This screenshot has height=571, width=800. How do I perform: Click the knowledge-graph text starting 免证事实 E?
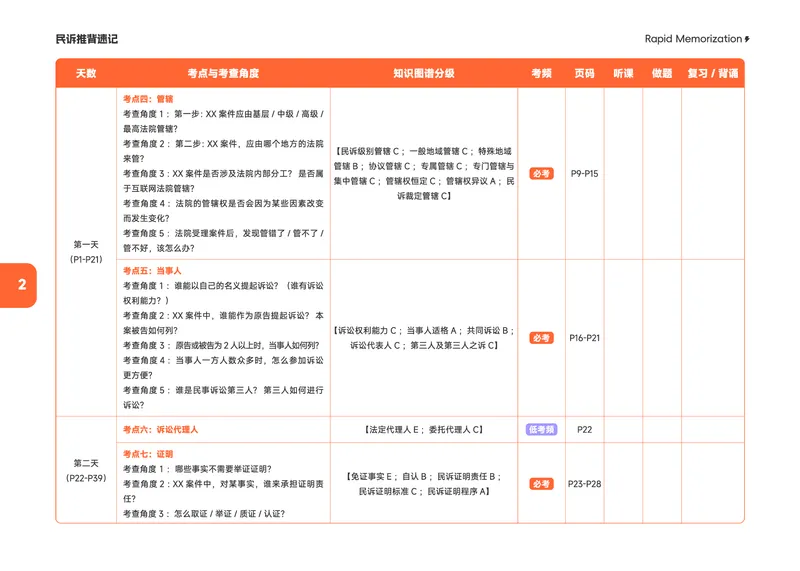pyautogui.click(x=424, y=484)
